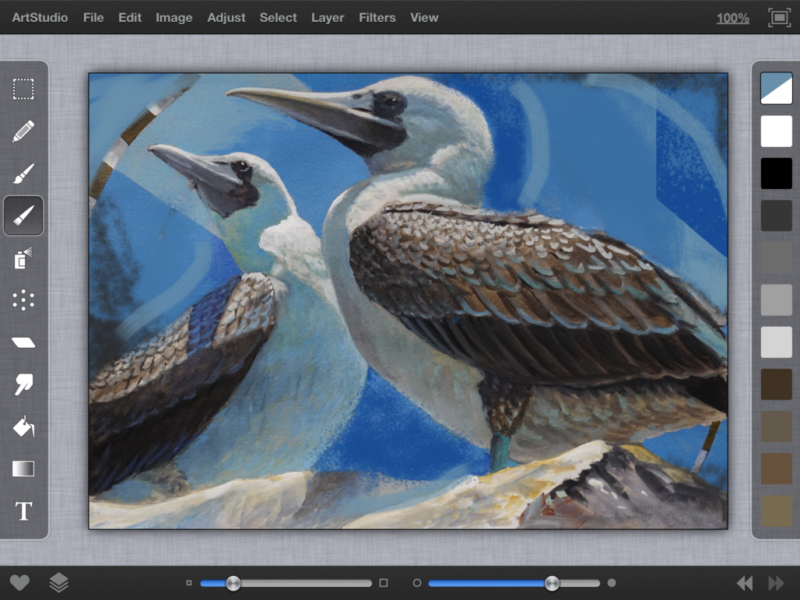The height and width of the screenshot is (600, 800).
Task: Click the 100% zoom level
Action: point(733,18)
